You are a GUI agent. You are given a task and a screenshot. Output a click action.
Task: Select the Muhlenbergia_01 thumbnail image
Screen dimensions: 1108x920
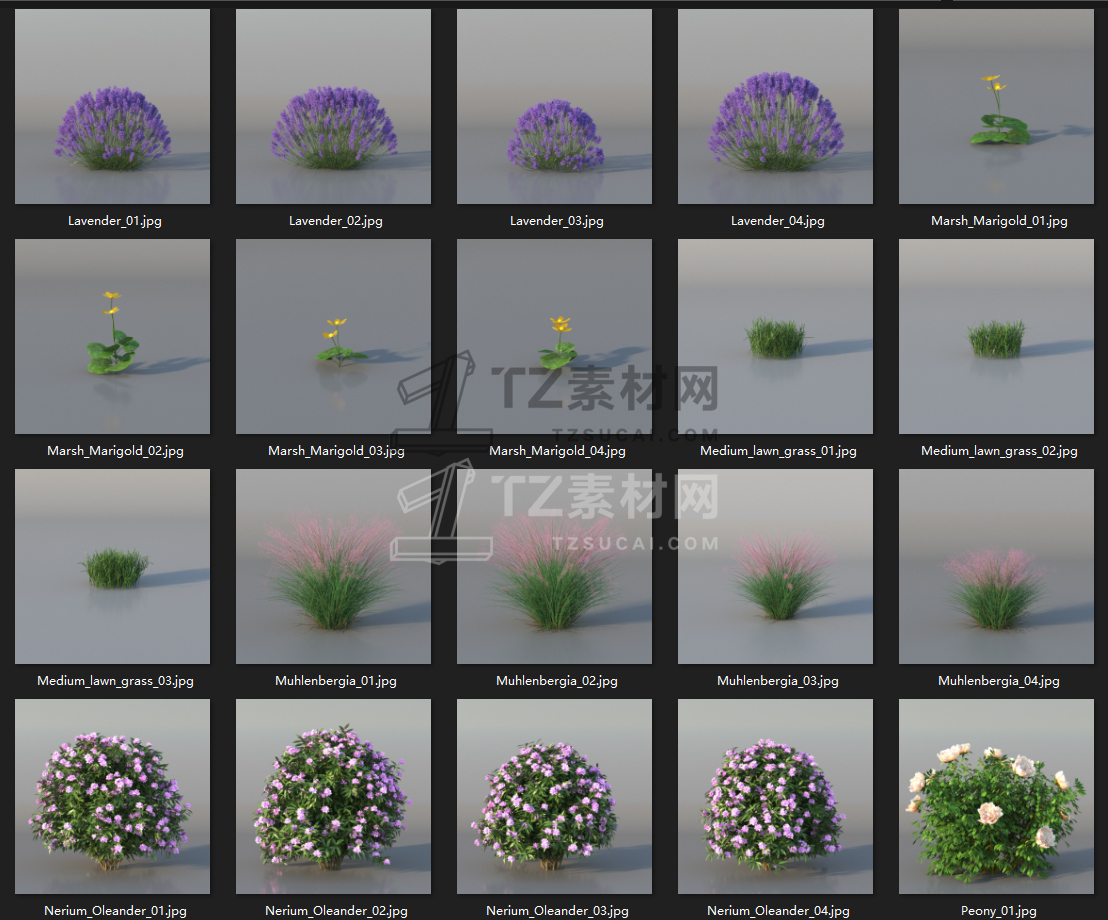[334, 567]
